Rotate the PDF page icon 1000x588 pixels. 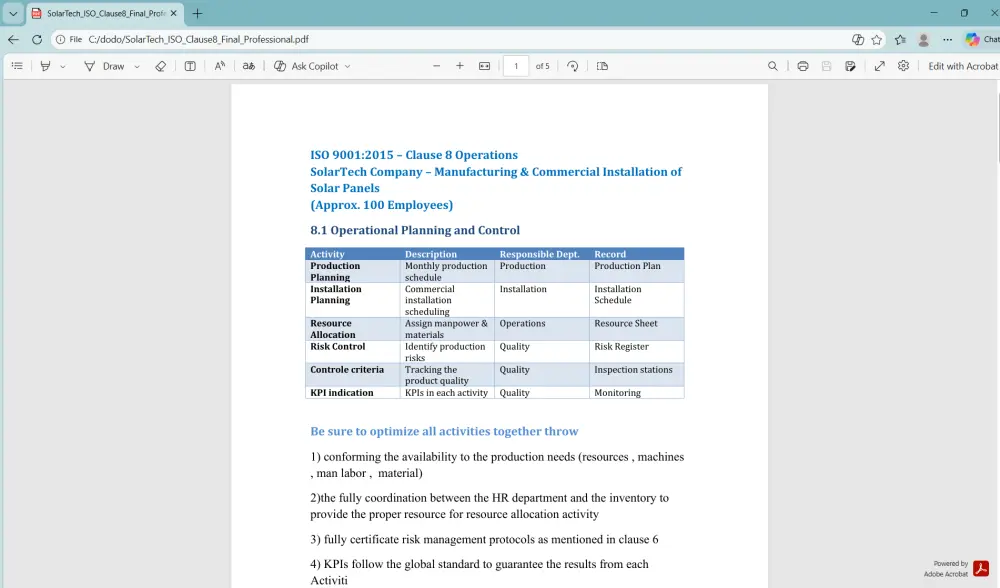pos(573,66)
